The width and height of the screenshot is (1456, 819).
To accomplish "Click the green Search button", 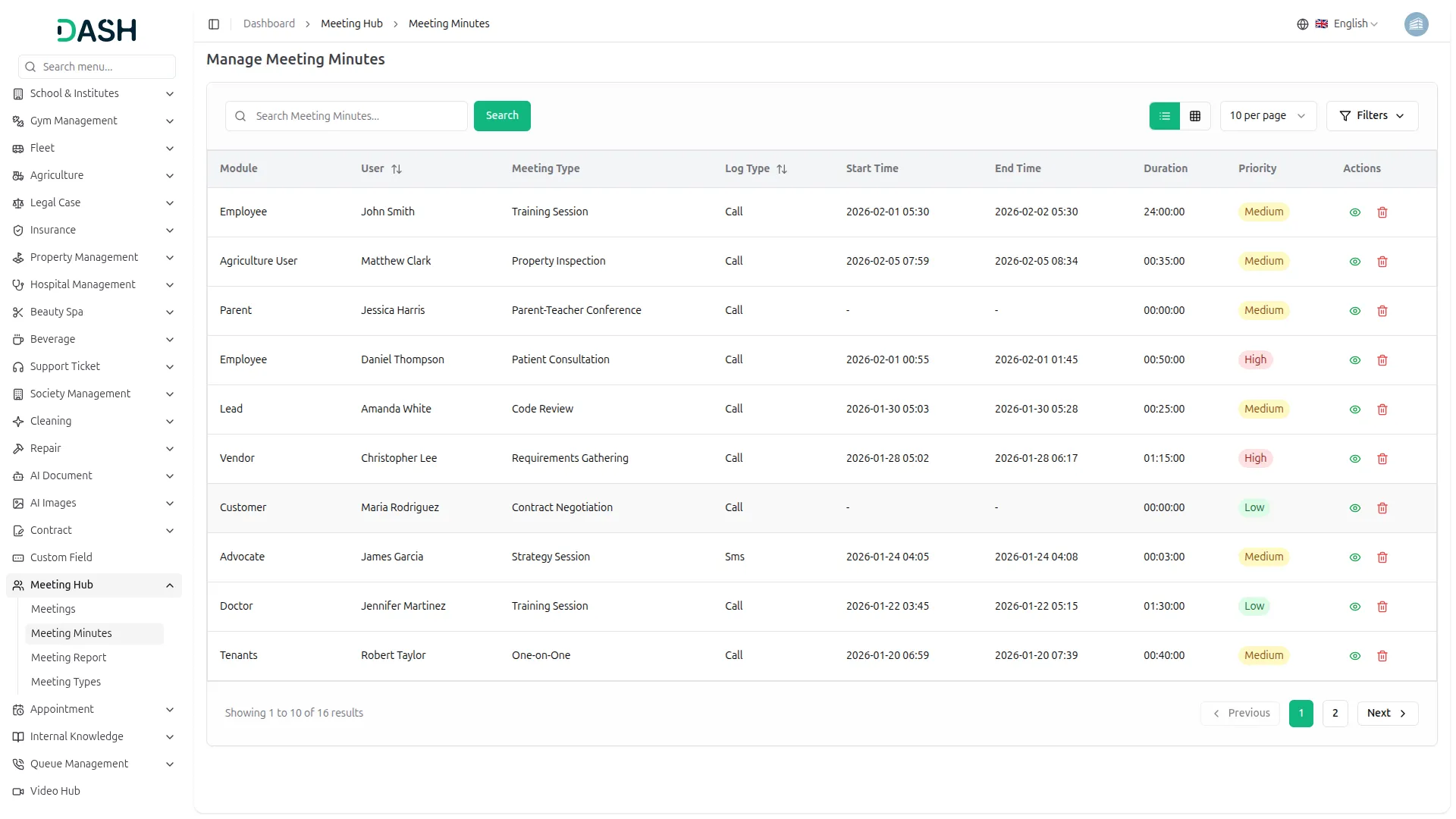I will (x=502, y=116).
